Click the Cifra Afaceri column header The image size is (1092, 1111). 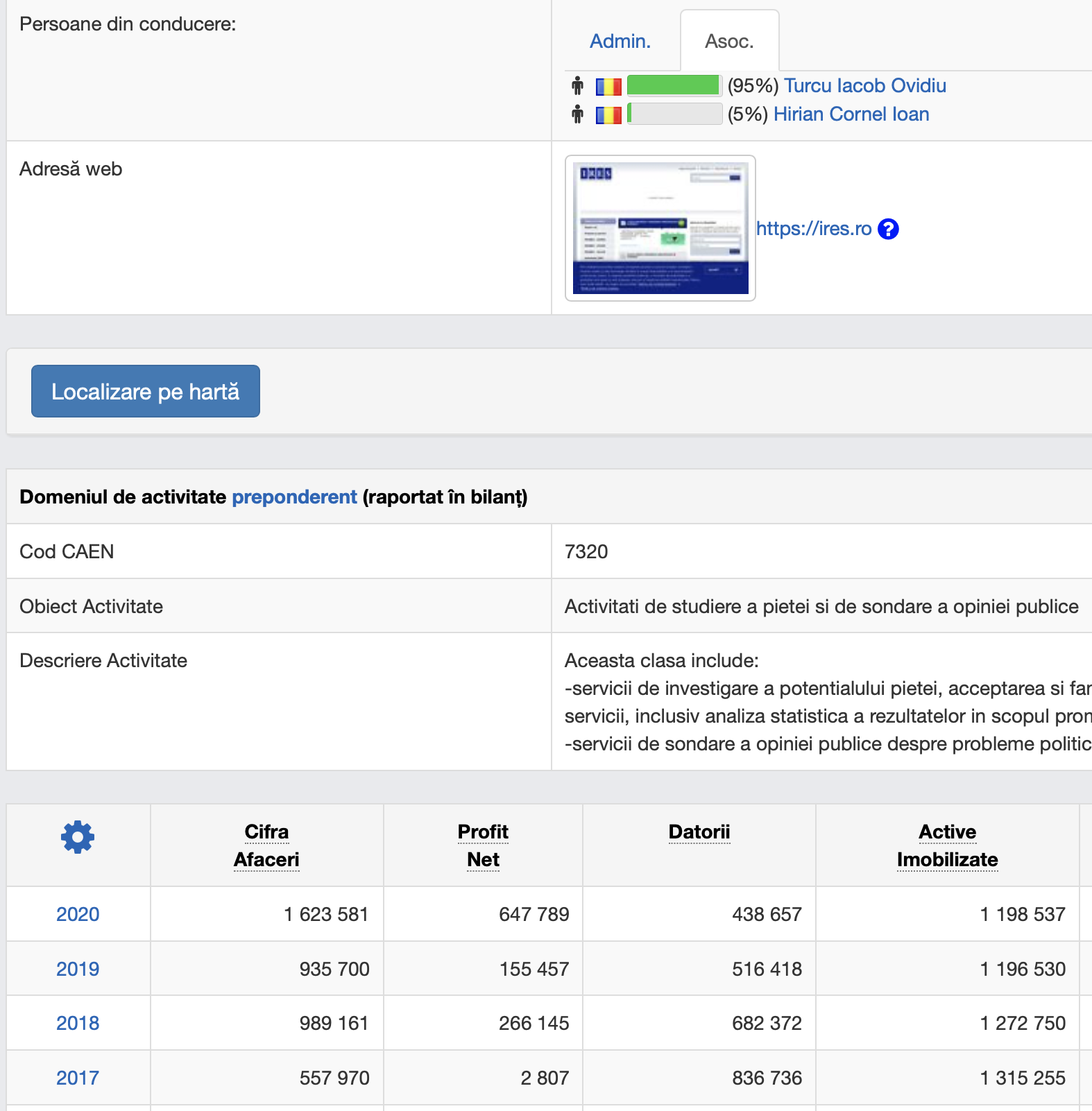266,845
